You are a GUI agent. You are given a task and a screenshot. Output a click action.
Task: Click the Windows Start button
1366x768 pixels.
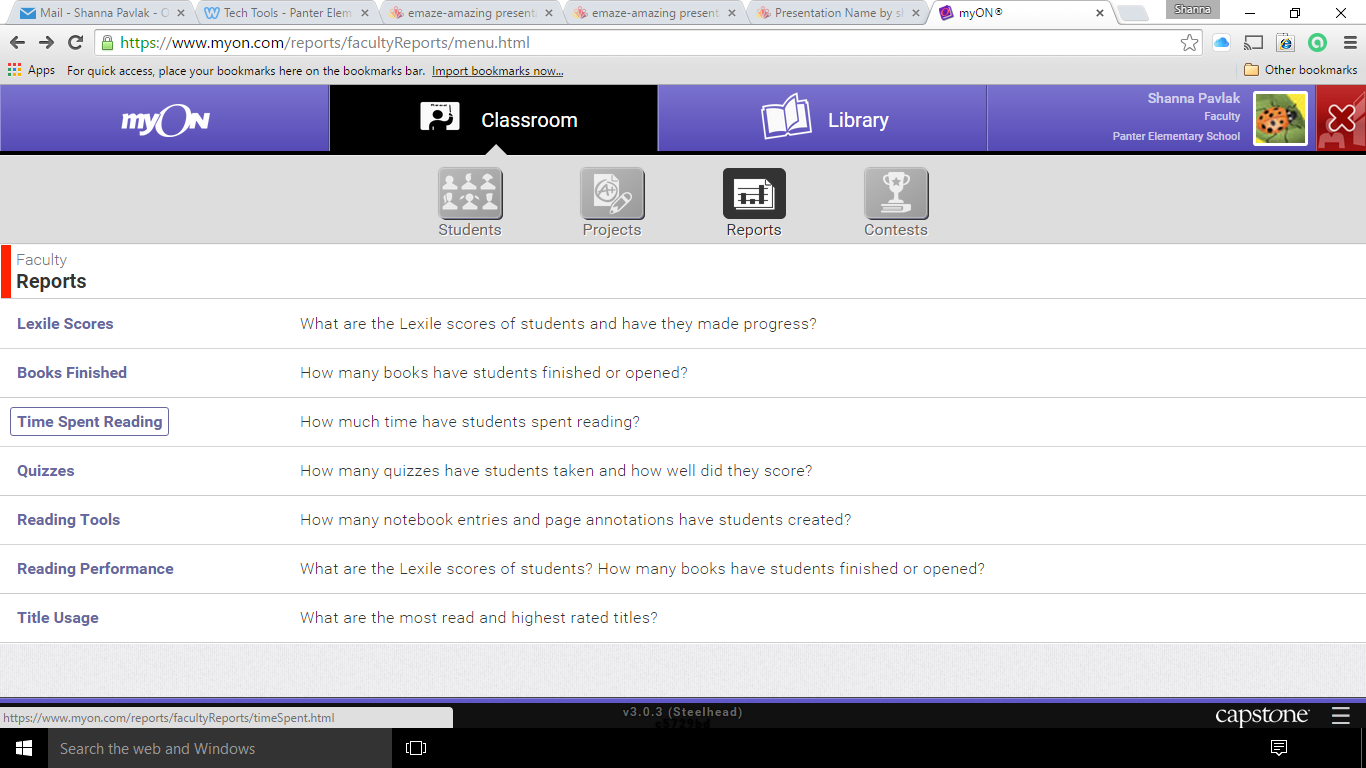(24, 748)
